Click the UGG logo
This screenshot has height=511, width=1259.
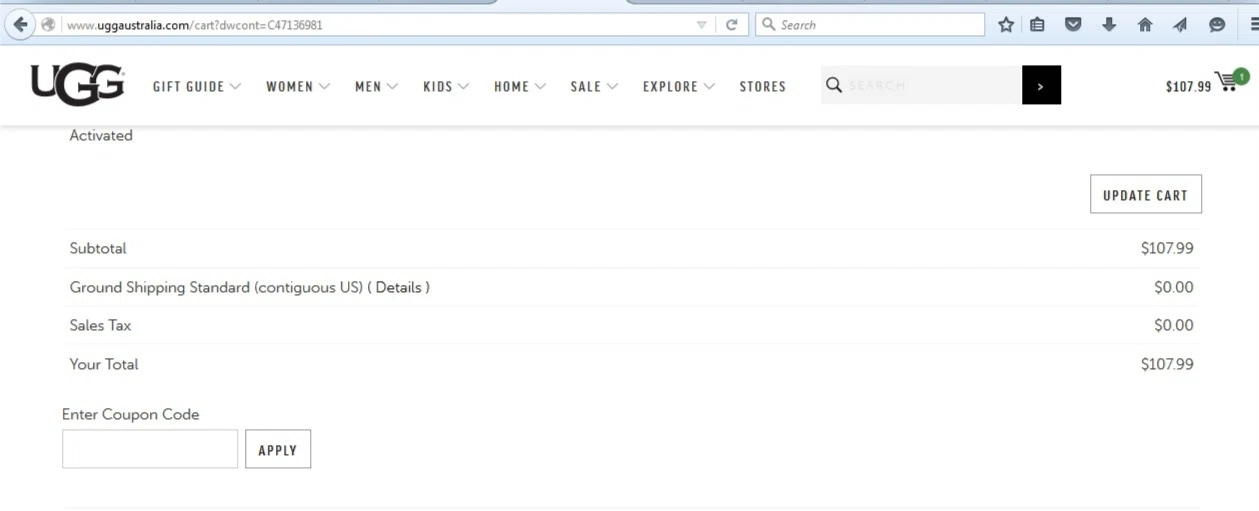(x=77, y=85)
